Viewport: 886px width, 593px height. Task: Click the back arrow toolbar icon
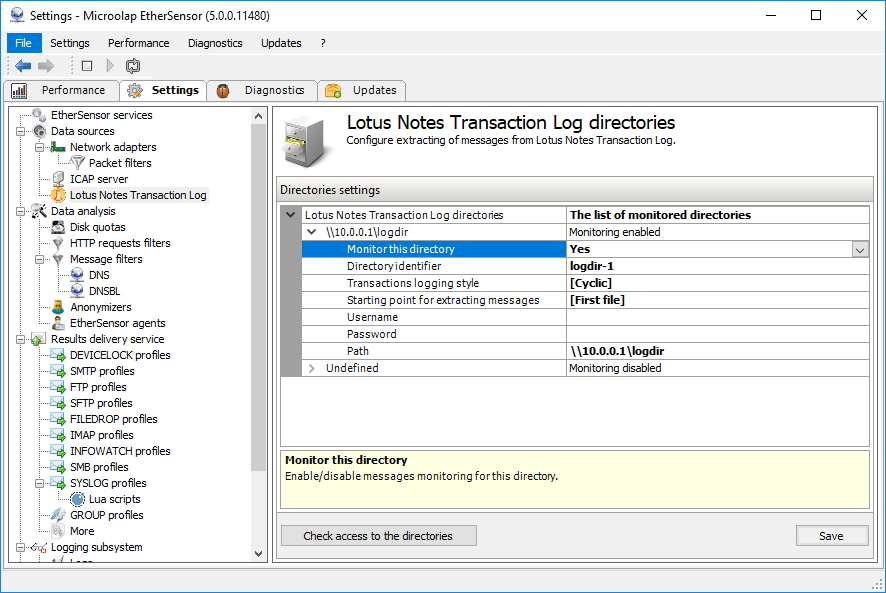(23, 66)
